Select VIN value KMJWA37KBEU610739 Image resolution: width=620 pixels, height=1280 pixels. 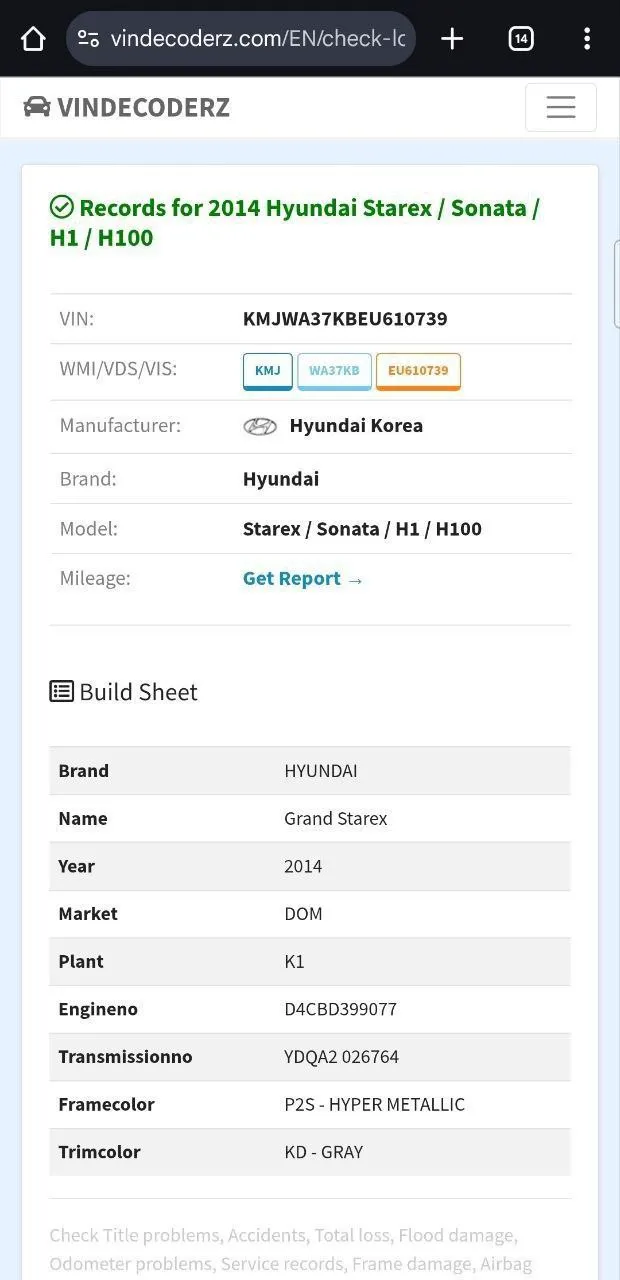pos(345,319)
